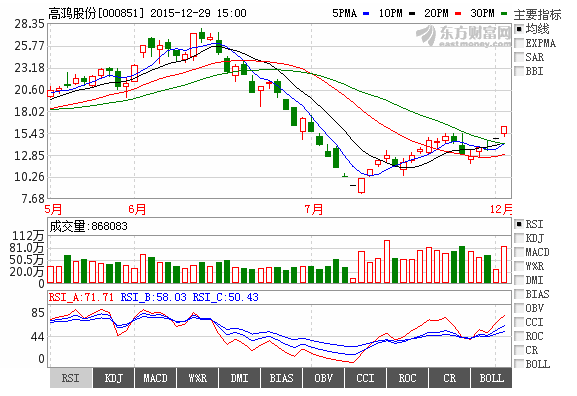Switch to the W%R bottom tab
Image resolution: width=577 pixels, height=396 pixels.
tap(198, 378)
